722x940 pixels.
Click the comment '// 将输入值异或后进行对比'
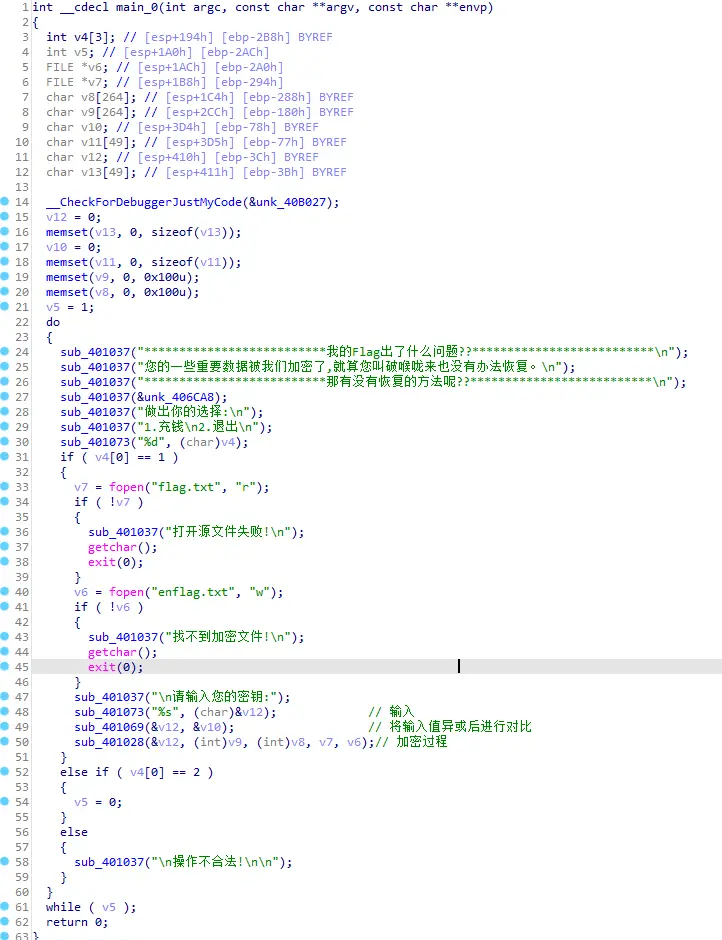pyautogui.click(x=450, y=727)
